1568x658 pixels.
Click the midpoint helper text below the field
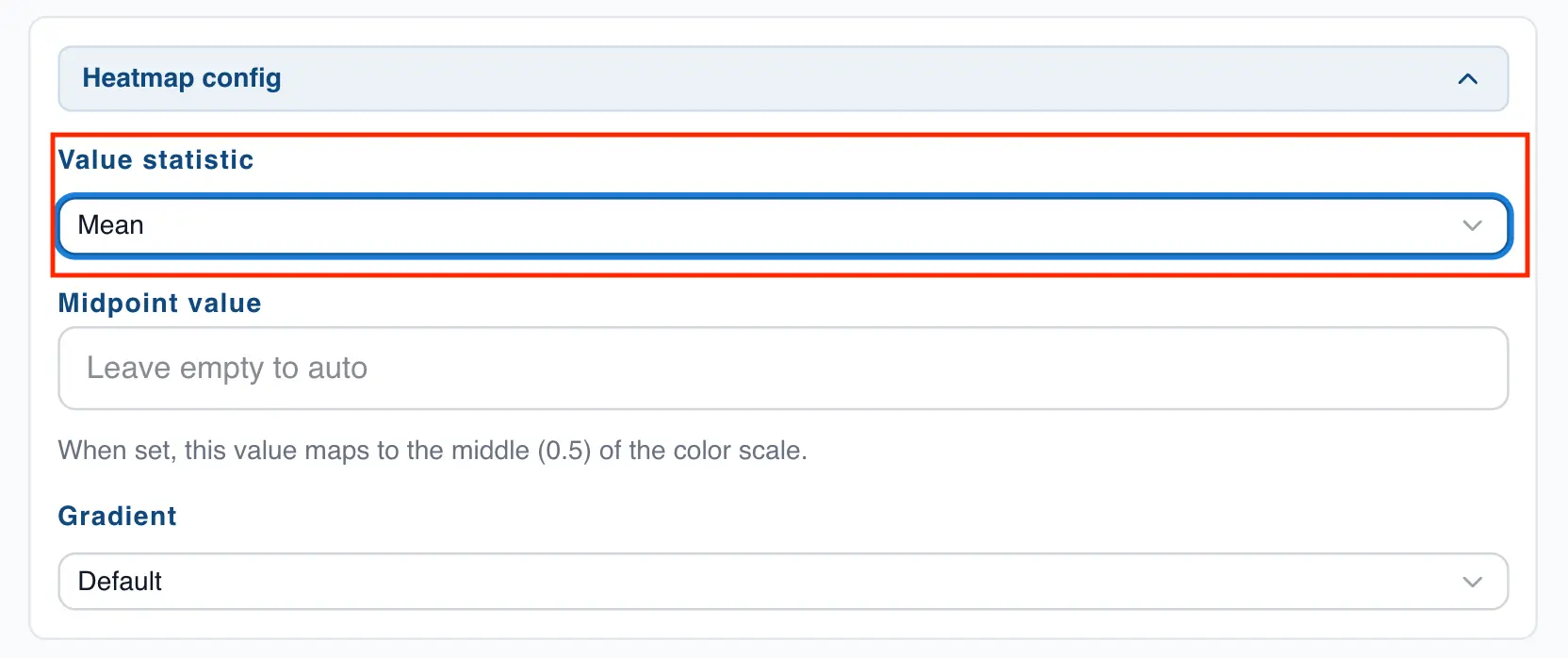click(x=433, y=451)
